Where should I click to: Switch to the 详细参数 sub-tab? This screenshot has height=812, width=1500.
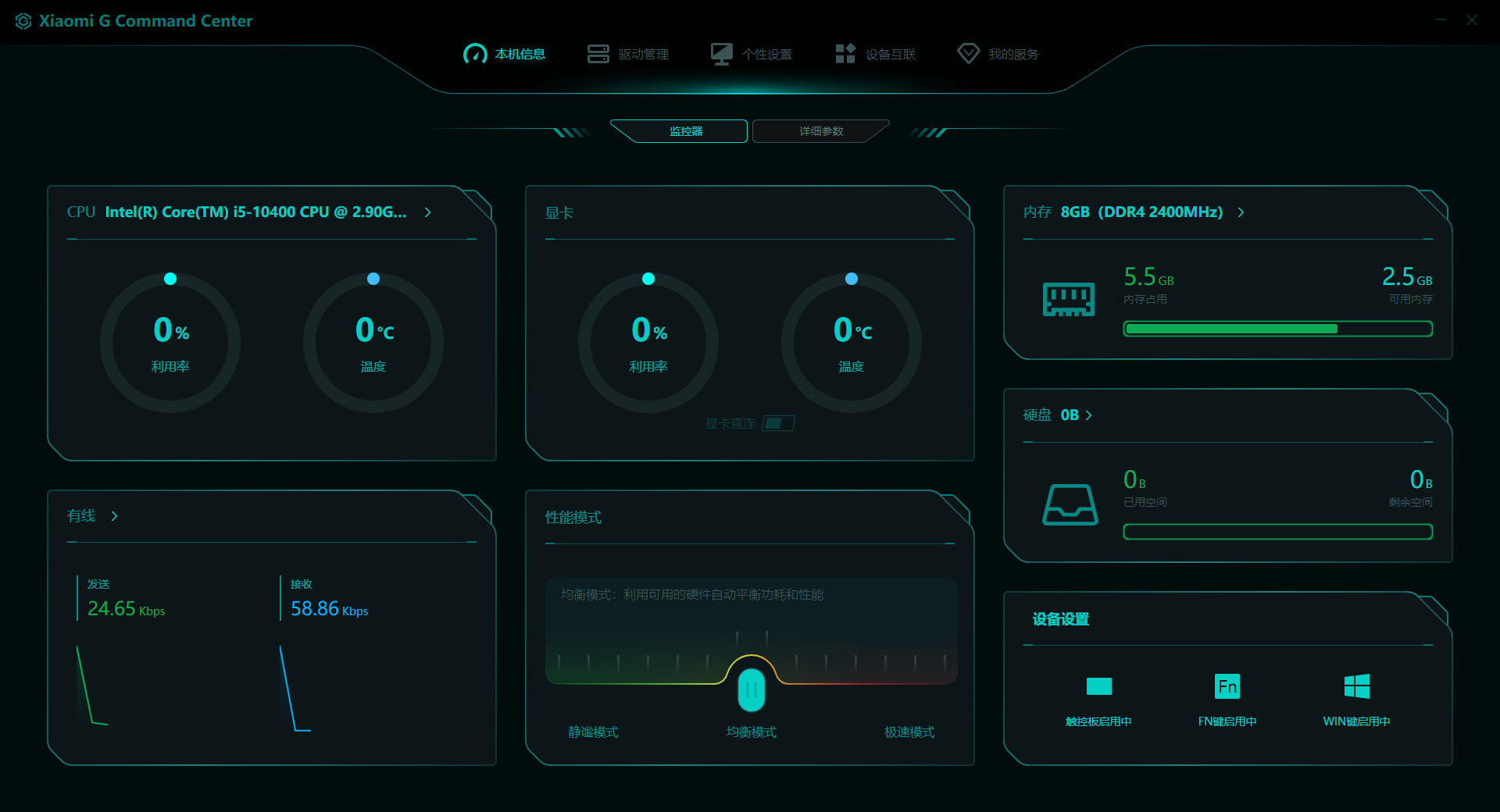click(x=820, y=131)
